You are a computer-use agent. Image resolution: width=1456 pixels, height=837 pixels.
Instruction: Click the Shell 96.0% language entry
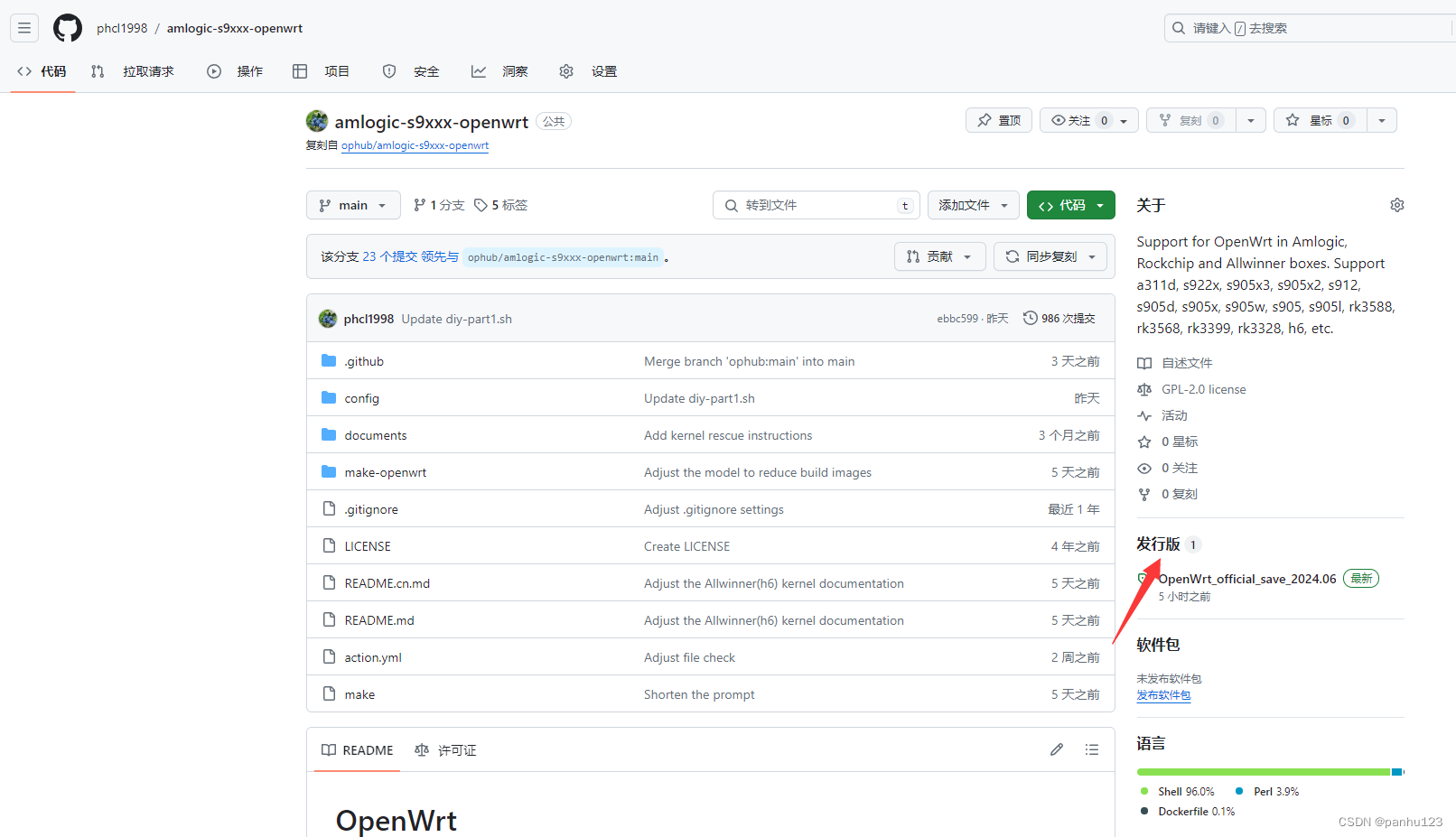pyautogui.click(x=1177, y=791)
